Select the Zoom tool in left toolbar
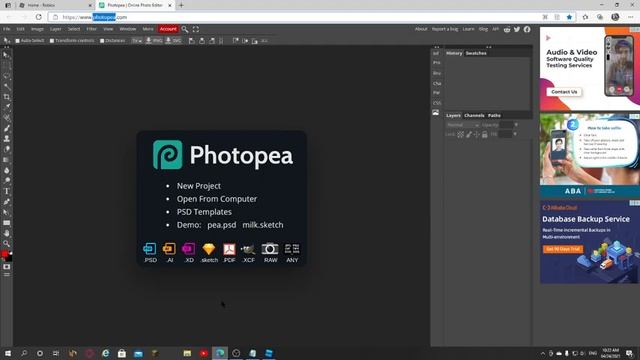The width and height of the screenshot is (640, 360). [6, 244]
